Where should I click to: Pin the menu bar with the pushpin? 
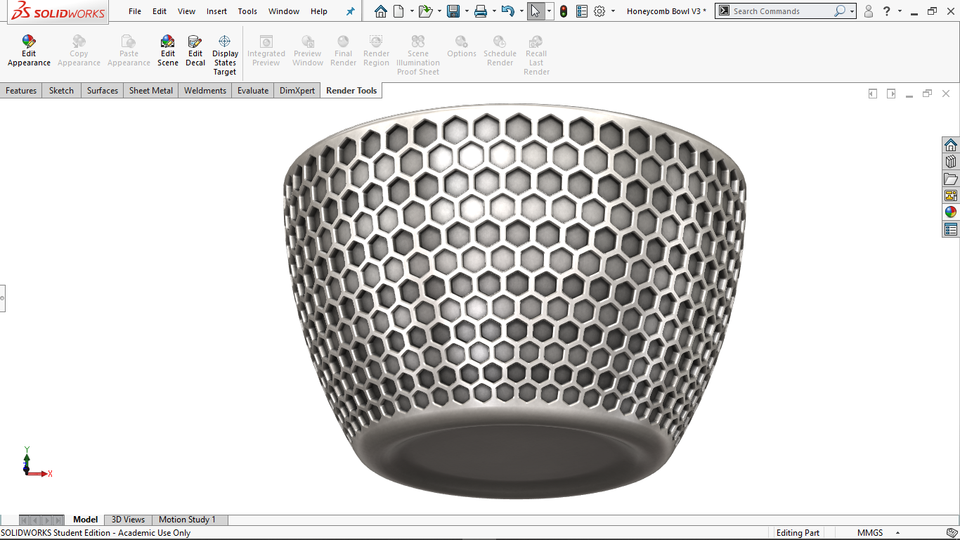[350, 11]
